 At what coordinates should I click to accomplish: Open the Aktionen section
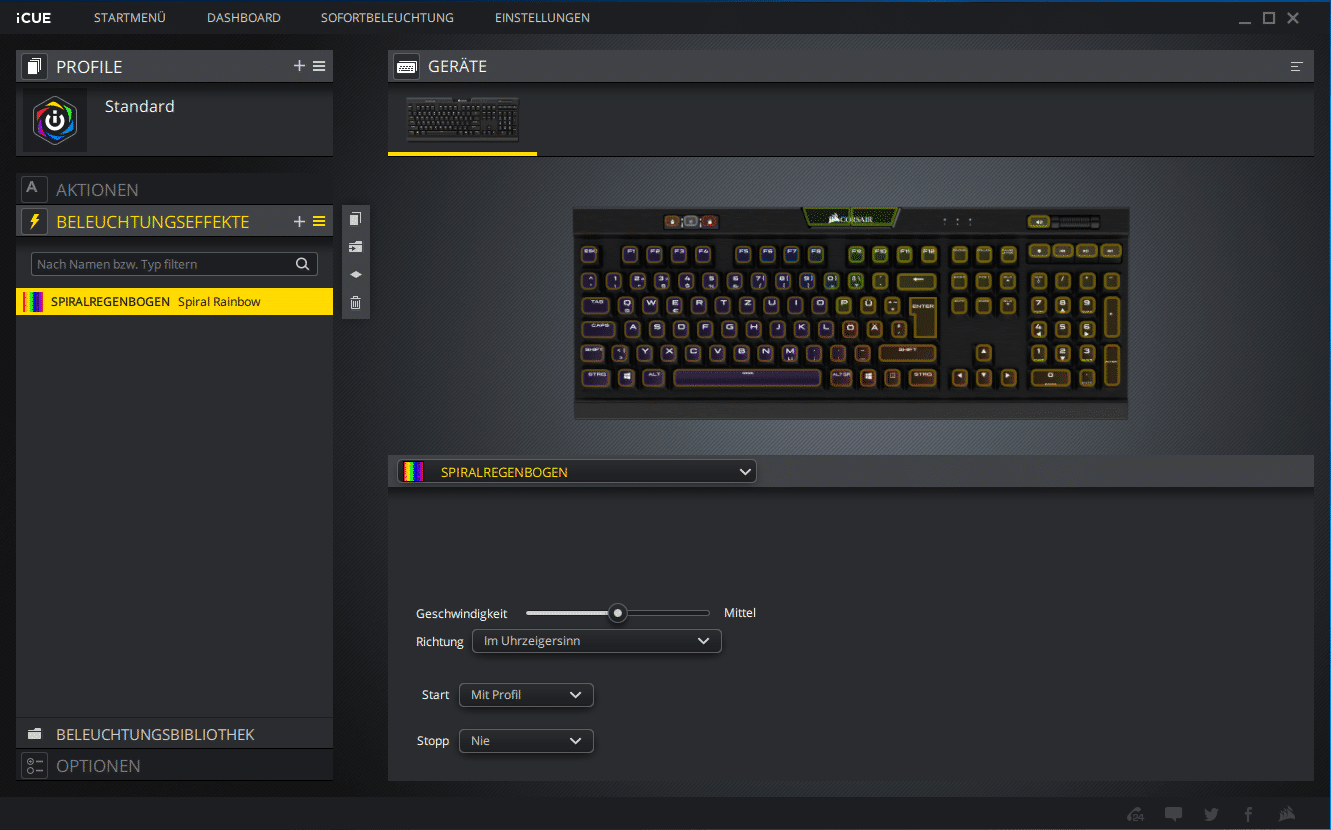[x=97, y=189]
